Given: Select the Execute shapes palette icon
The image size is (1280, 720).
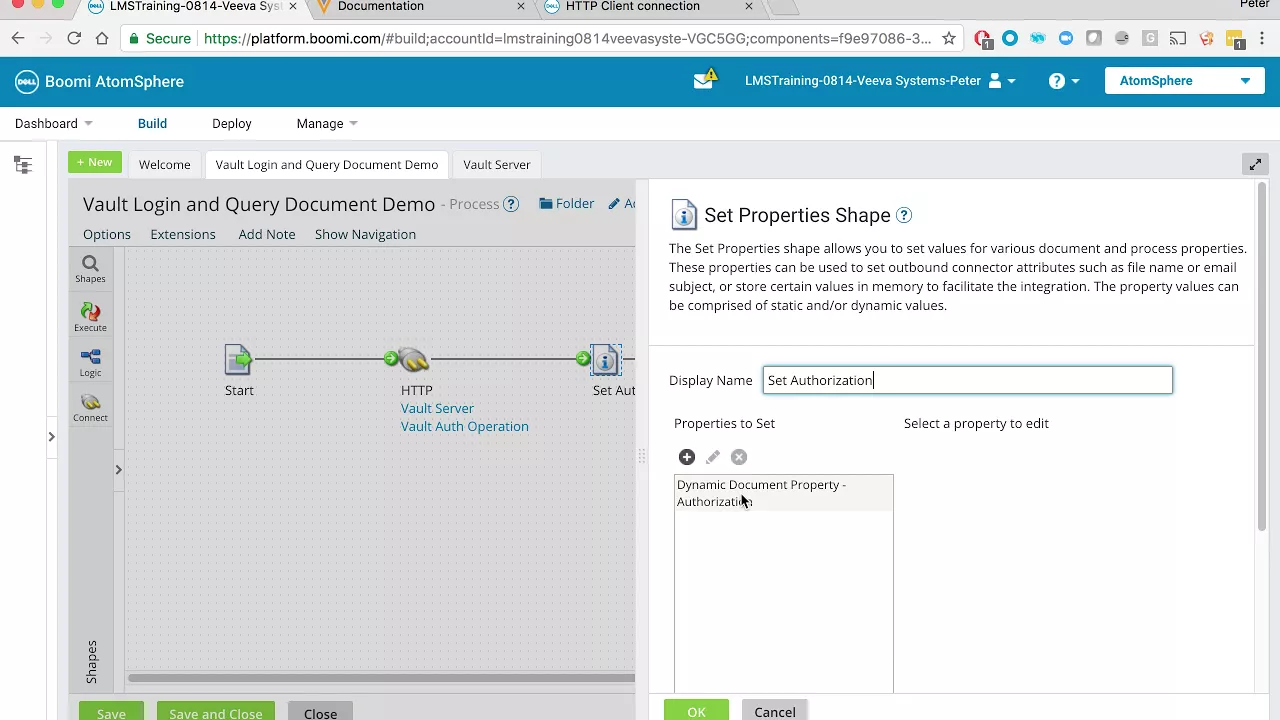Looking at the screenshot, I should click(x=90, y=317).
